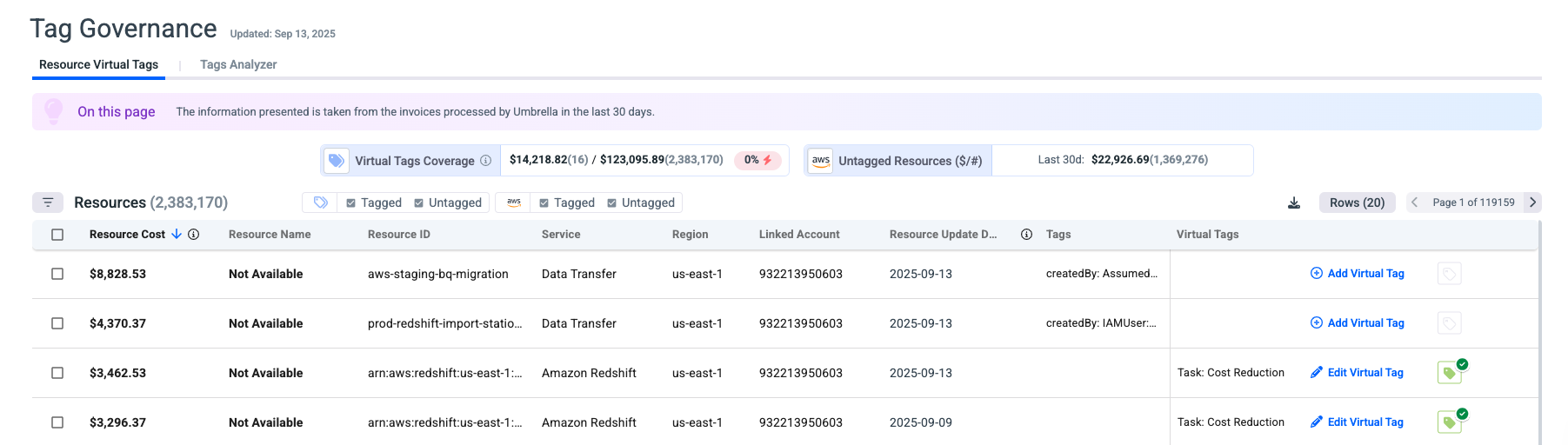This screenshot has height=445, width=1568.
Task: Click the Virtual Tags Coverage info icon
Action: [x=486, y=161]
